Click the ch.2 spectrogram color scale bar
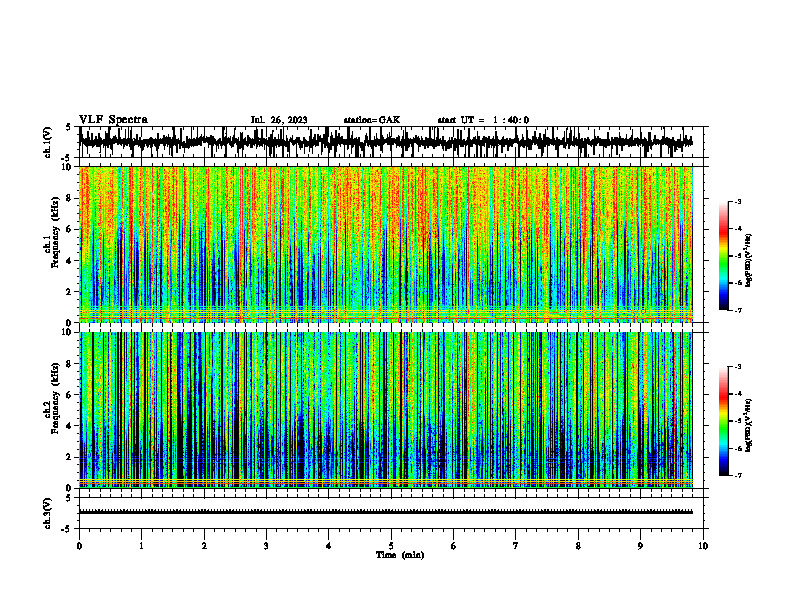 point(723,421)
